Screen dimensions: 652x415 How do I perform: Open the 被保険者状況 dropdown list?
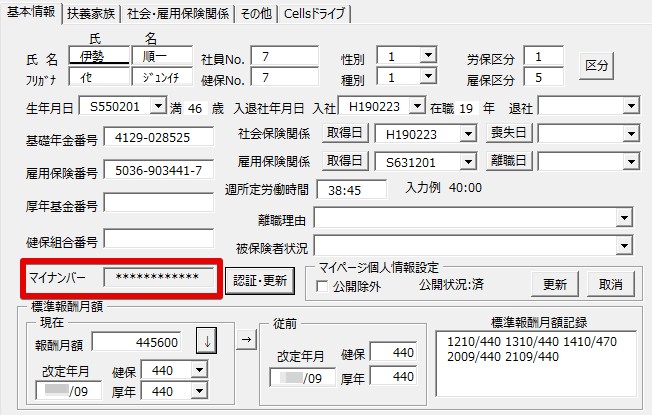coord(624,246)
